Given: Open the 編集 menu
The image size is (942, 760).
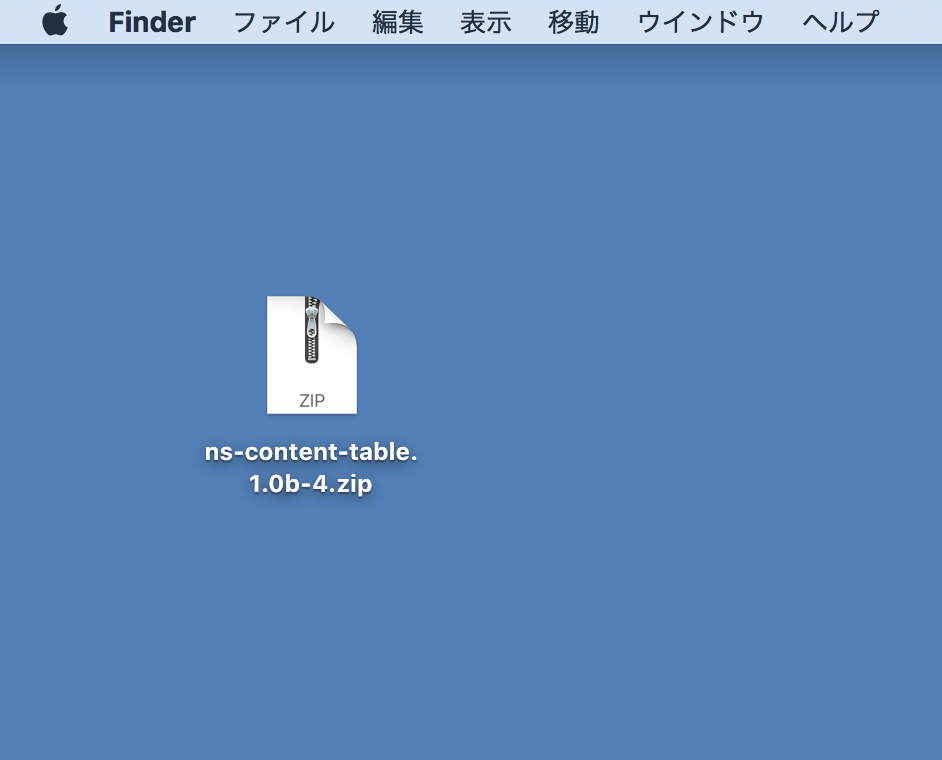Looking at the screenshot, I should [x=398, y=22].
